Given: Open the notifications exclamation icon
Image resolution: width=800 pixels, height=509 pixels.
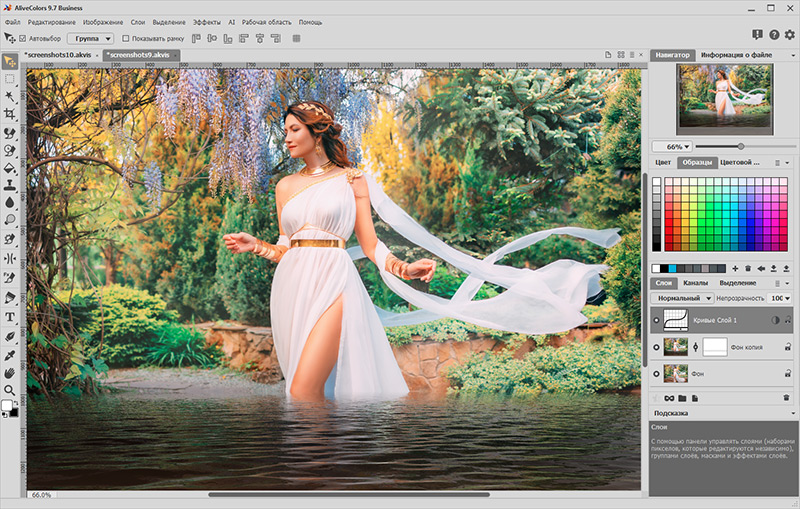Looking at the screenshot, I should coord(757,35).
